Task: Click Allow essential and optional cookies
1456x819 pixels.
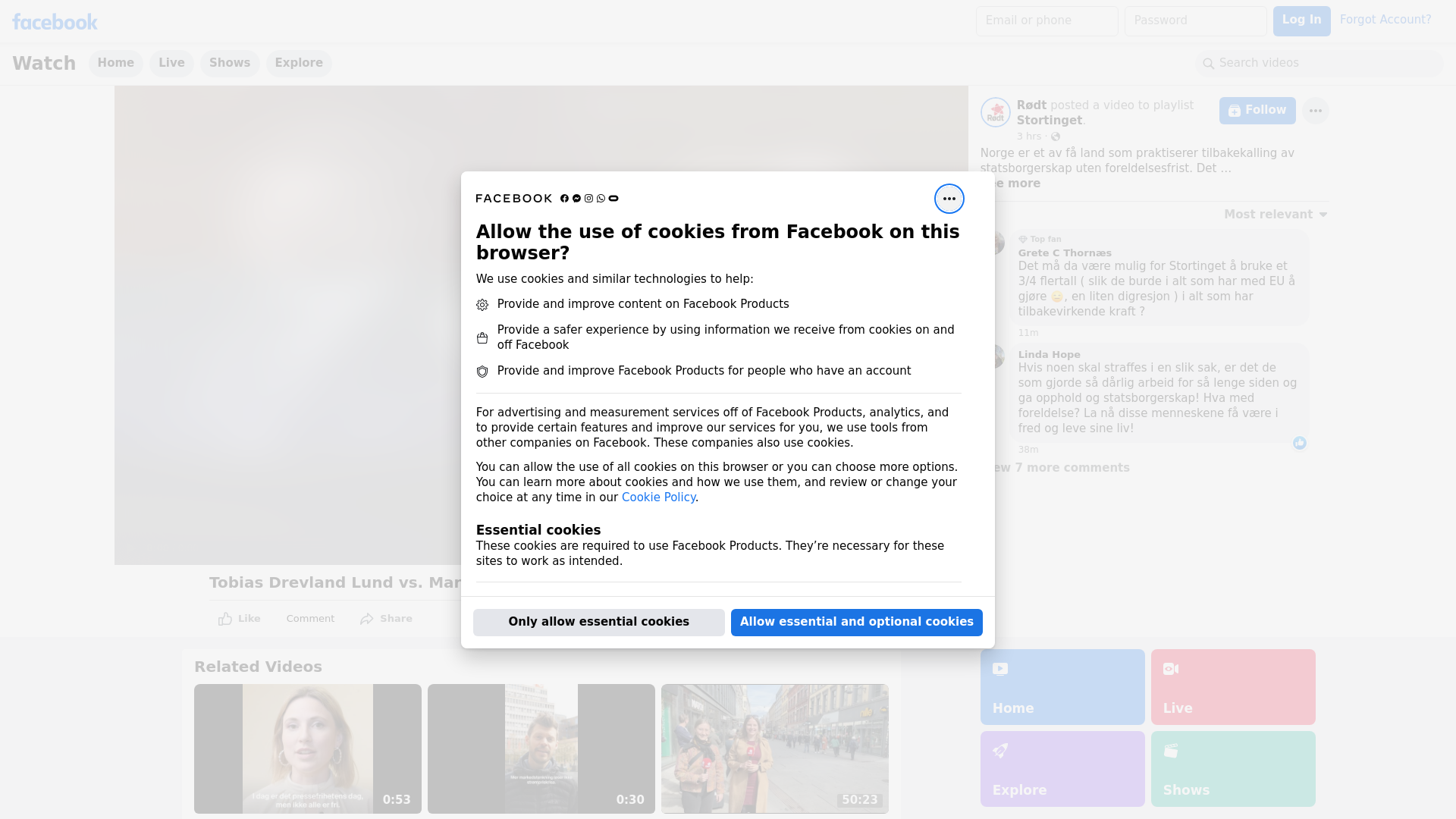Action: coord(856,623)
